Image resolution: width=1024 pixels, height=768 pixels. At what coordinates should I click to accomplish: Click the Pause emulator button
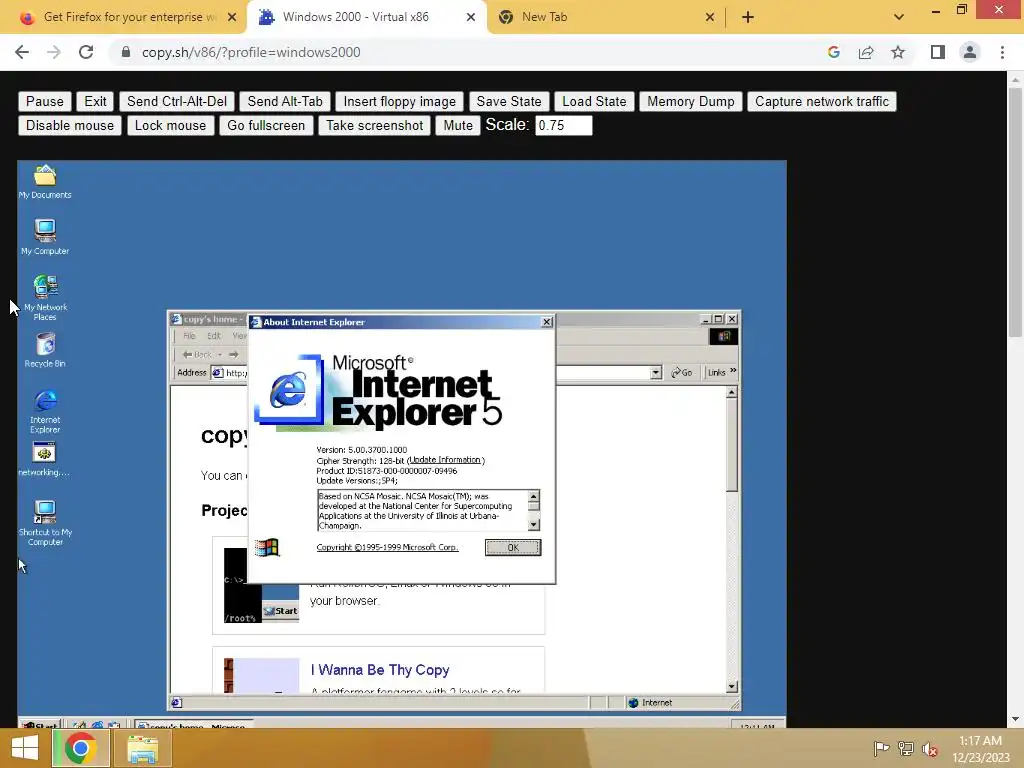[x=44, y=101]
